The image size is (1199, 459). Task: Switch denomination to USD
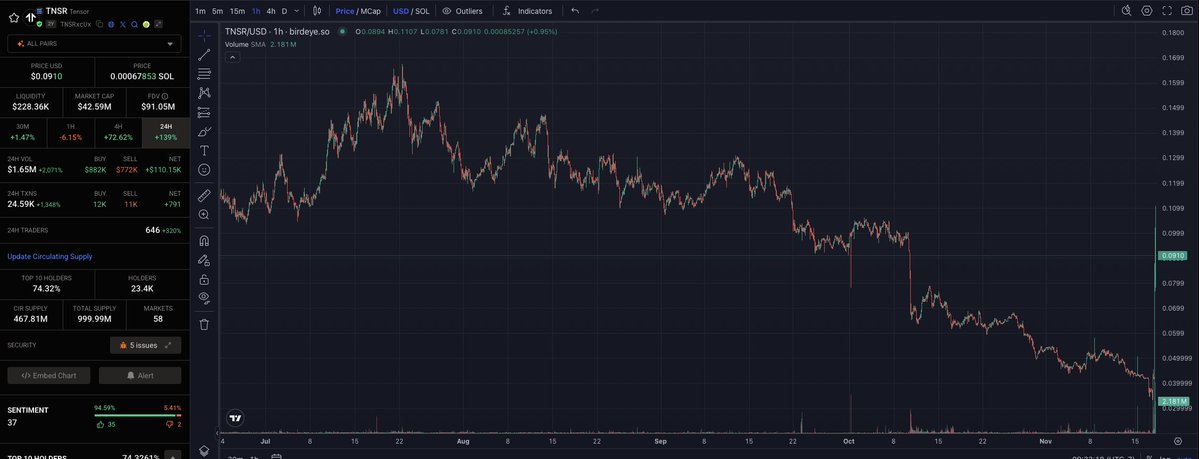pyautogui.click(x=401, y=11)
